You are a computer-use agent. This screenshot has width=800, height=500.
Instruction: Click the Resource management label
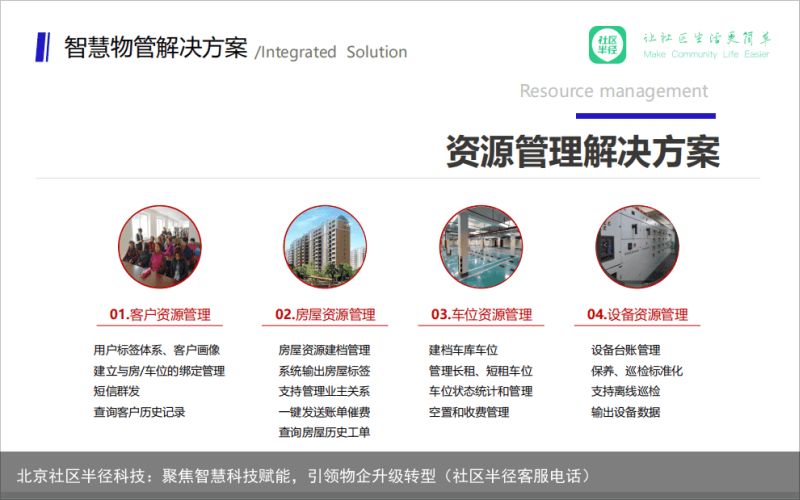[x=614, y=91]
